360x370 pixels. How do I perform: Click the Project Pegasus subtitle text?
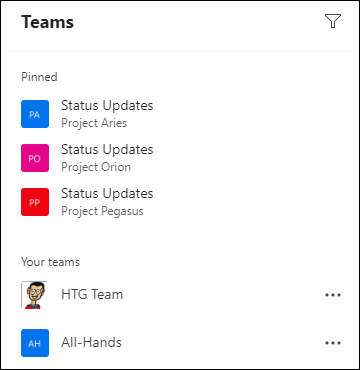tap(102, 211)
